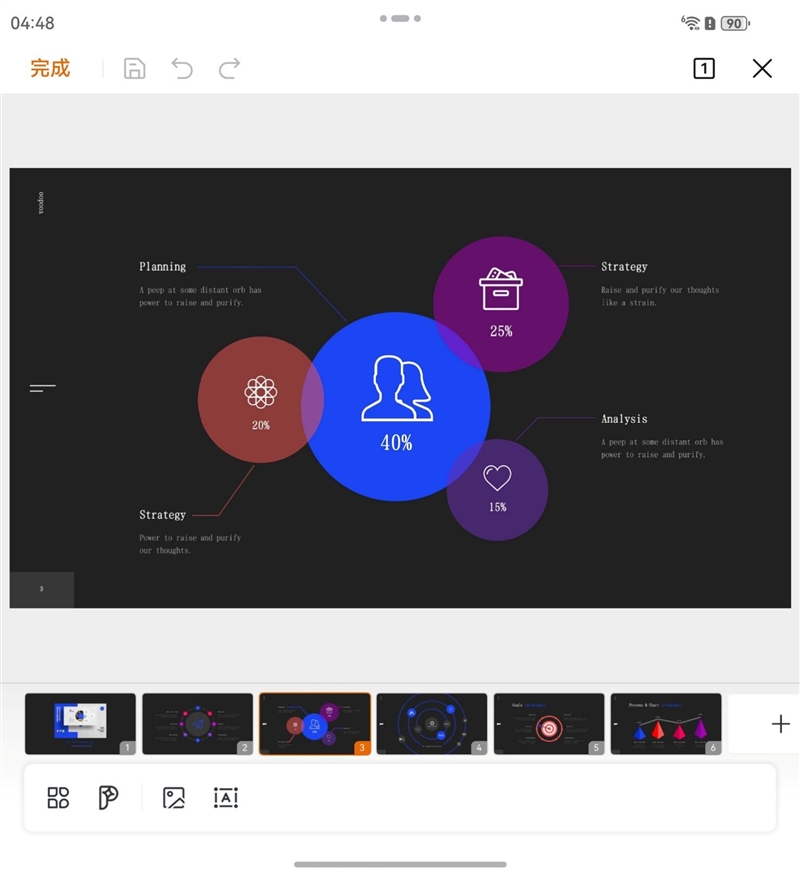Open the page-number view icon

pos(704,68)
